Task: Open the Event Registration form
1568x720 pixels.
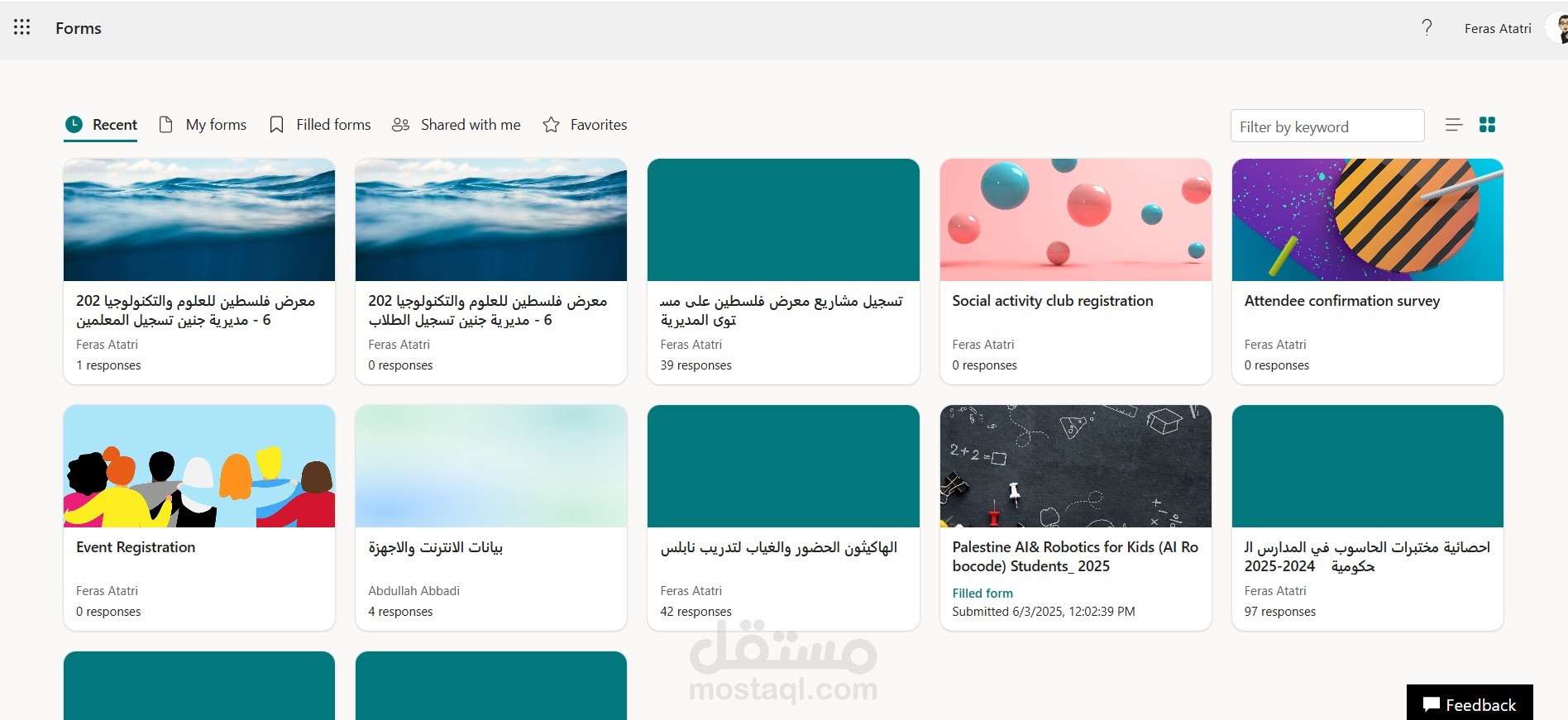Action: click(199, 517)
